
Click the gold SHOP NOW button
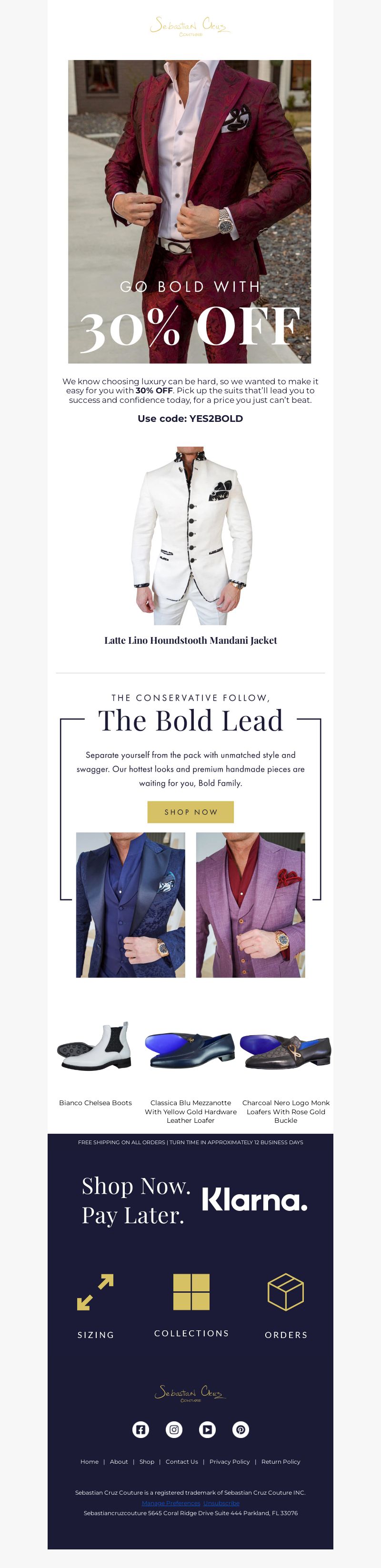190,812
